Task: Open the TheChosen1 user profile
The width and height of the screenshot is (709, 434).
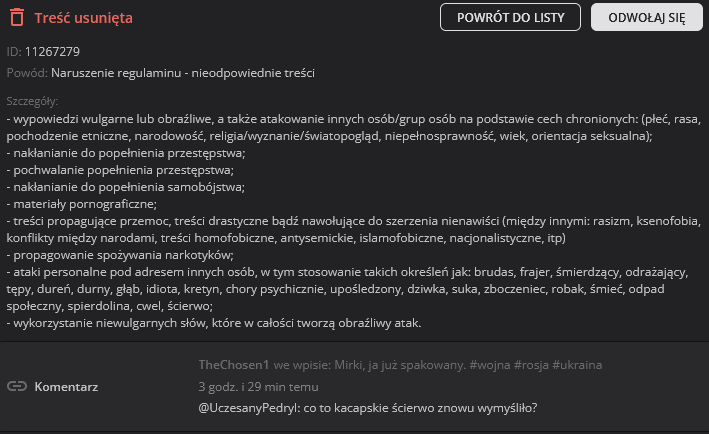Action: tap(235, 365)
